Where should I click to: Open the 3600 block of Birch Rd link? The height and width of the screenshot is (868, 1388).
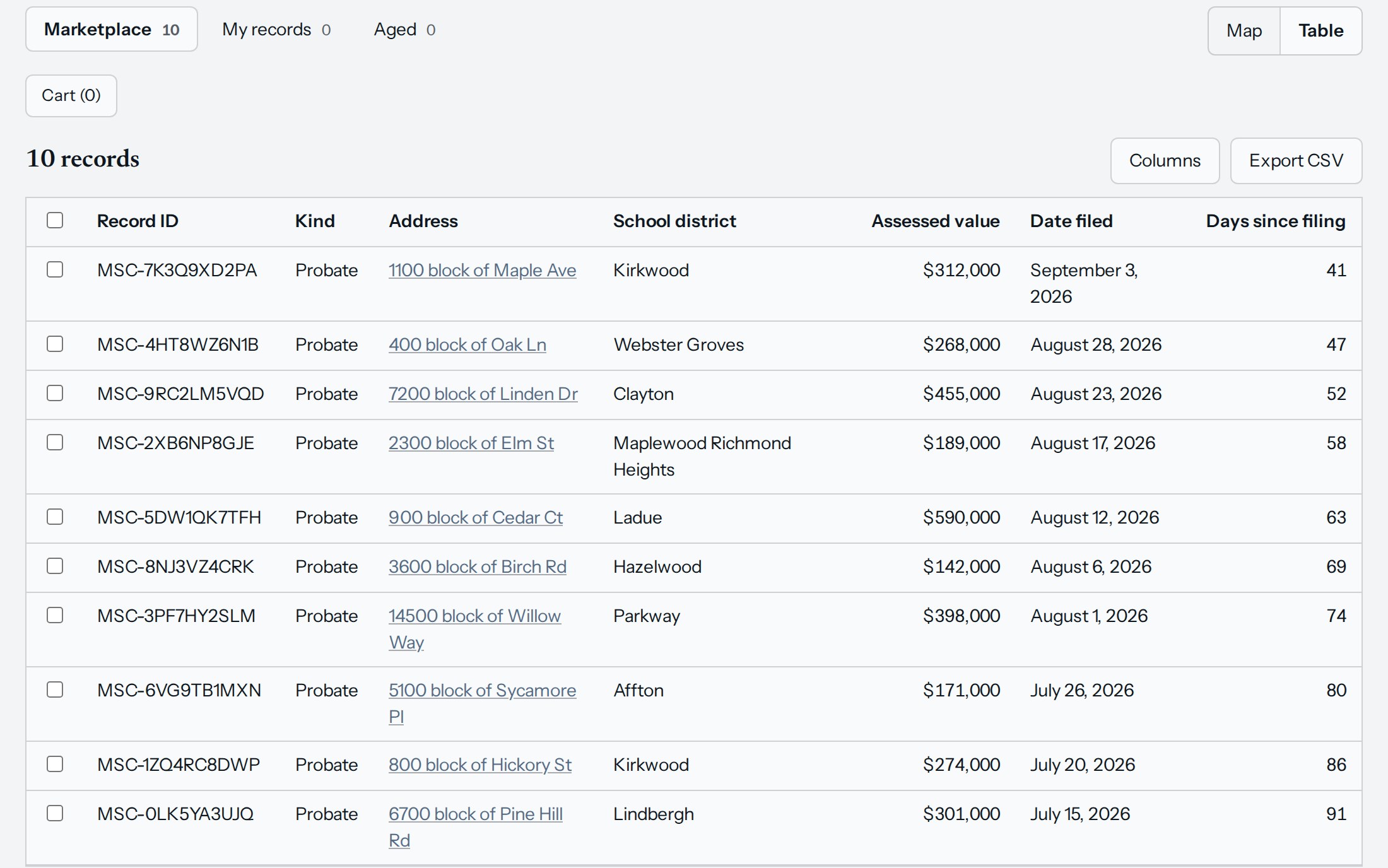478,567
